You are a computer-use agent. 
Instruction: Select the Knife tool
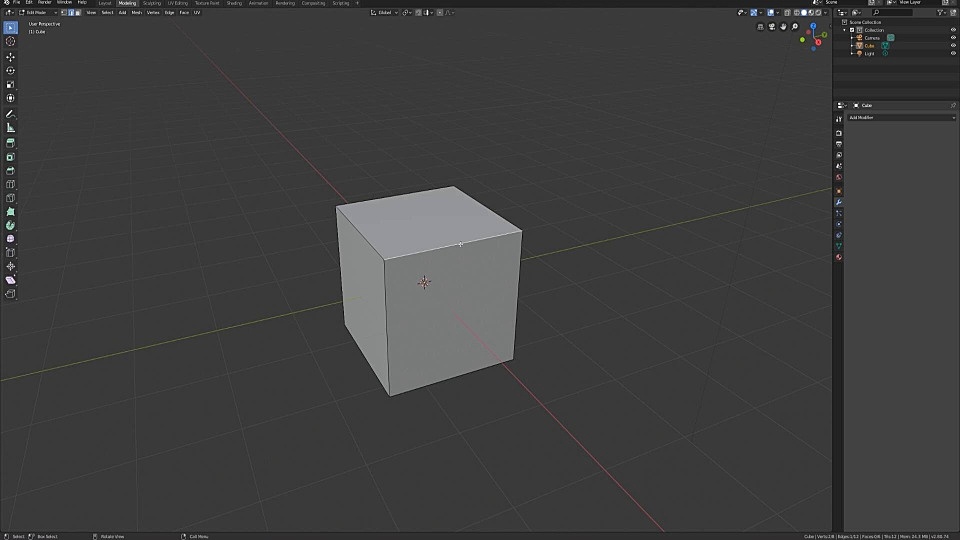point(10,198)
